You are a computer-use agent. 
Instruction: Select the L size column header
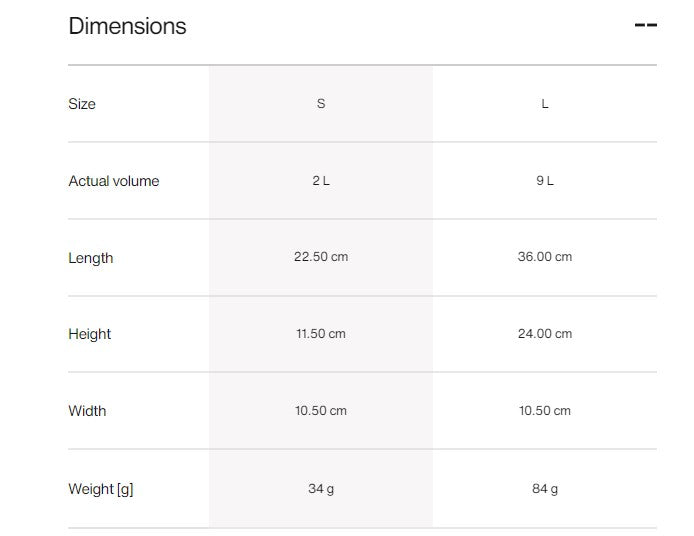(545, 104)
